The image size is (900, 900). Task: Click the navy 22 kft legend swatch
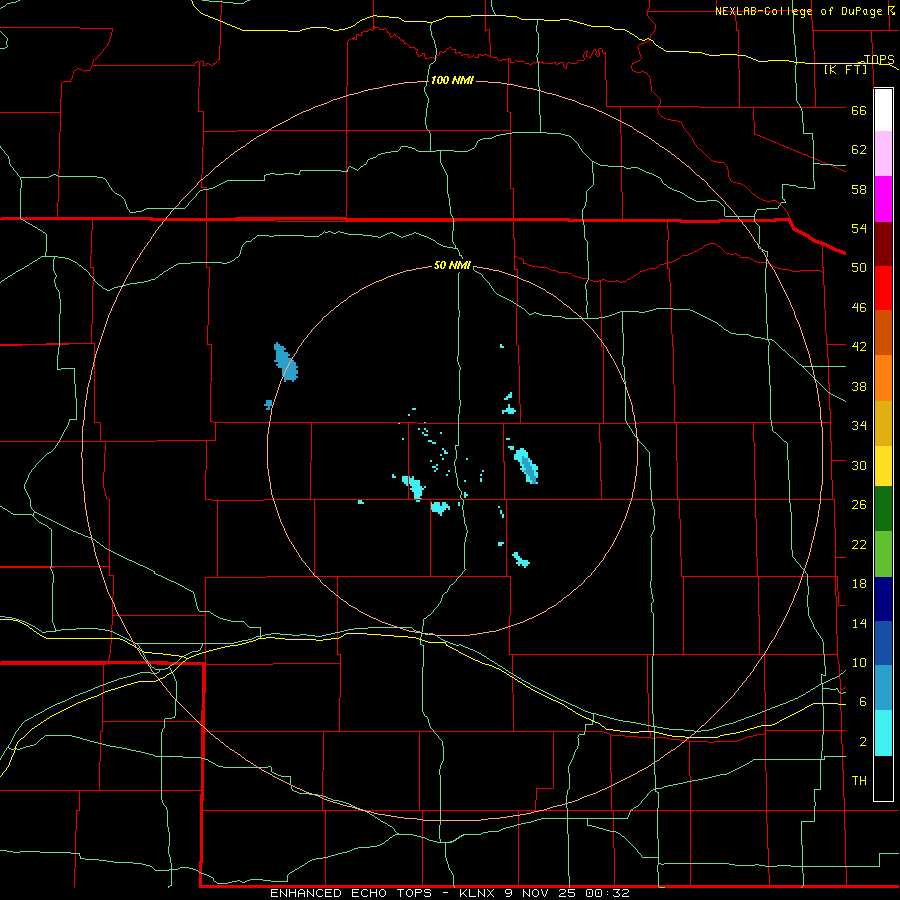883,599
